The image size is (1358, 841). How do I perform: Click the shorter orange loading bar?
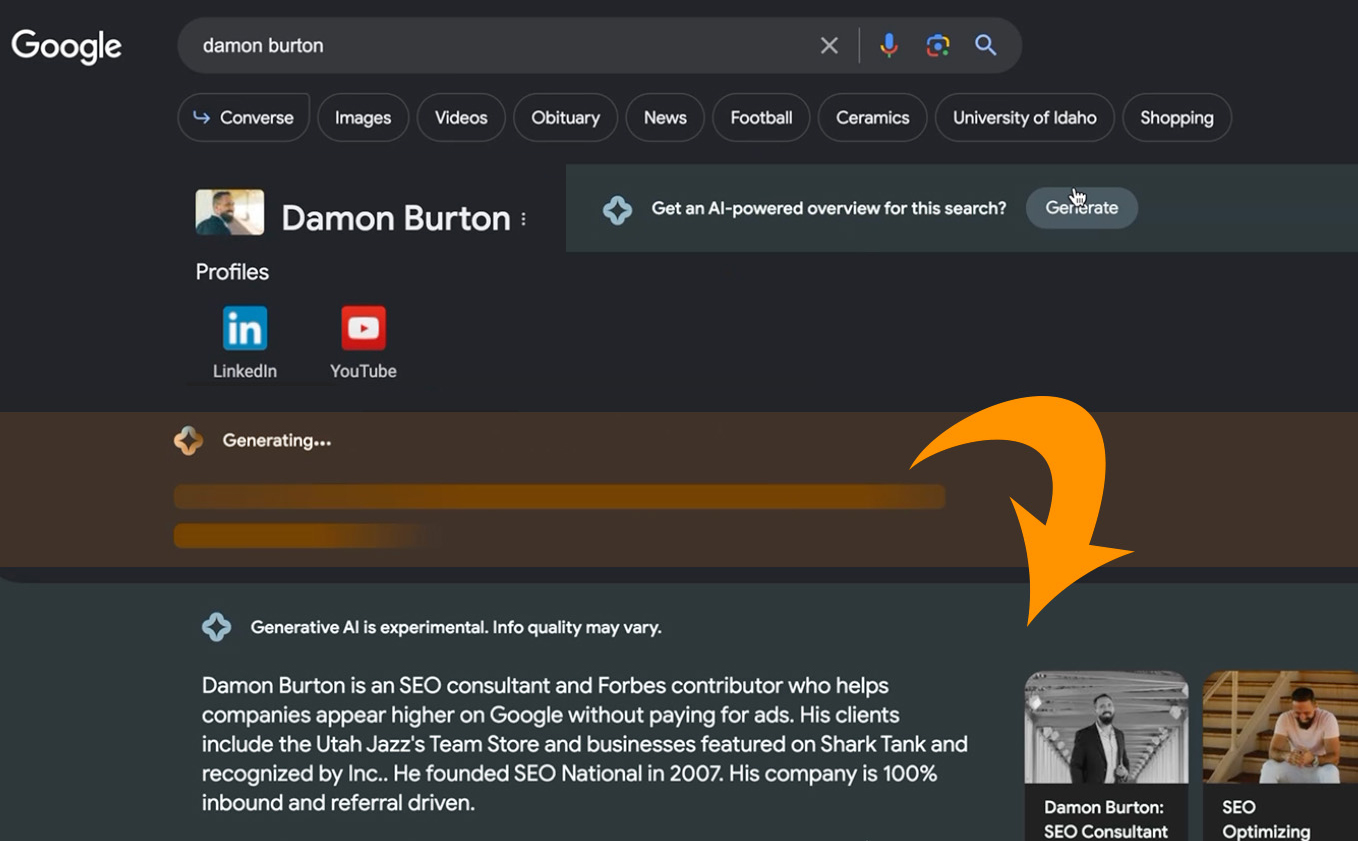(x=308, y=536)
